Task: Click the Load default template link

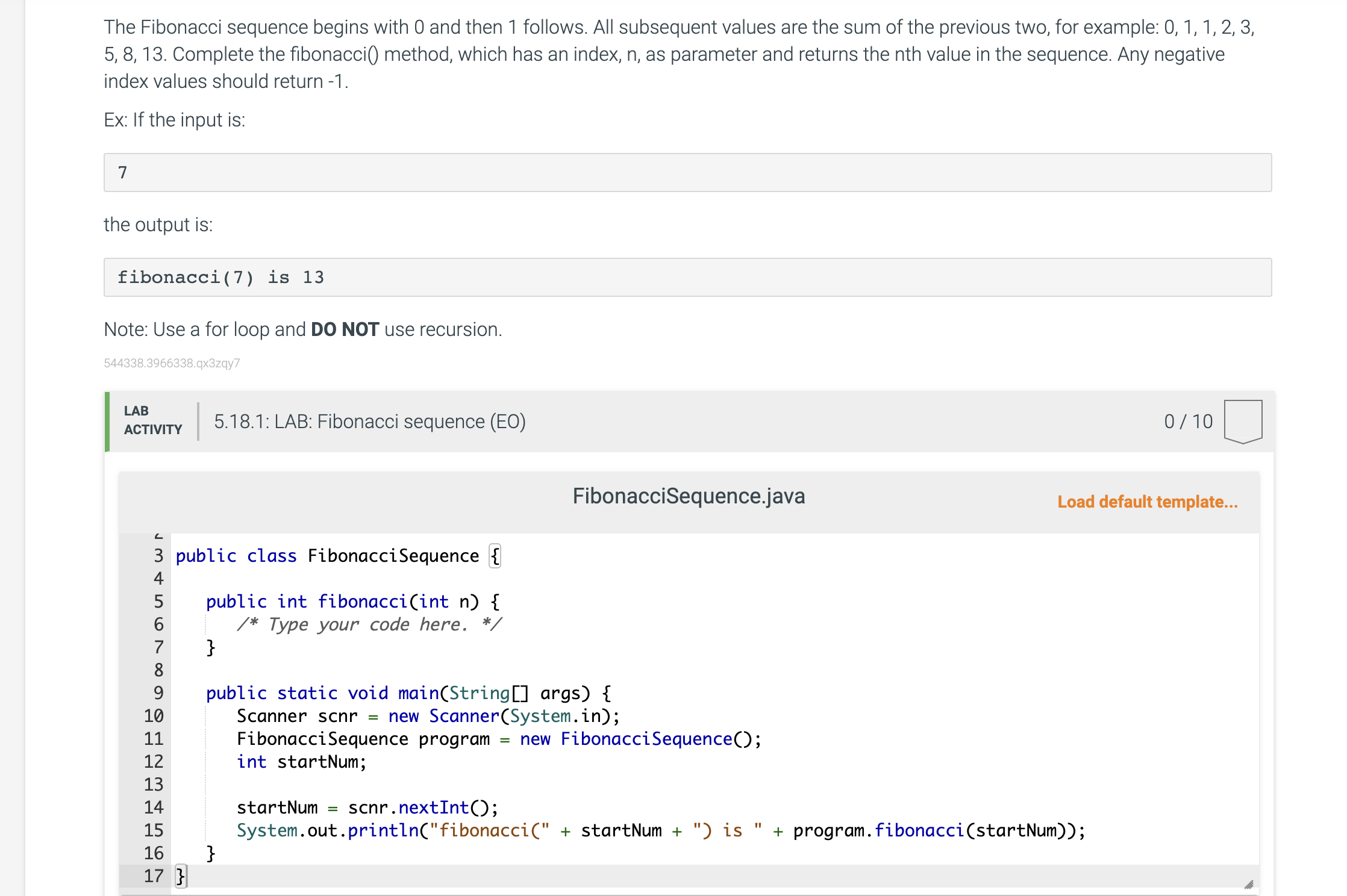Action: [x=1147, y=502]
